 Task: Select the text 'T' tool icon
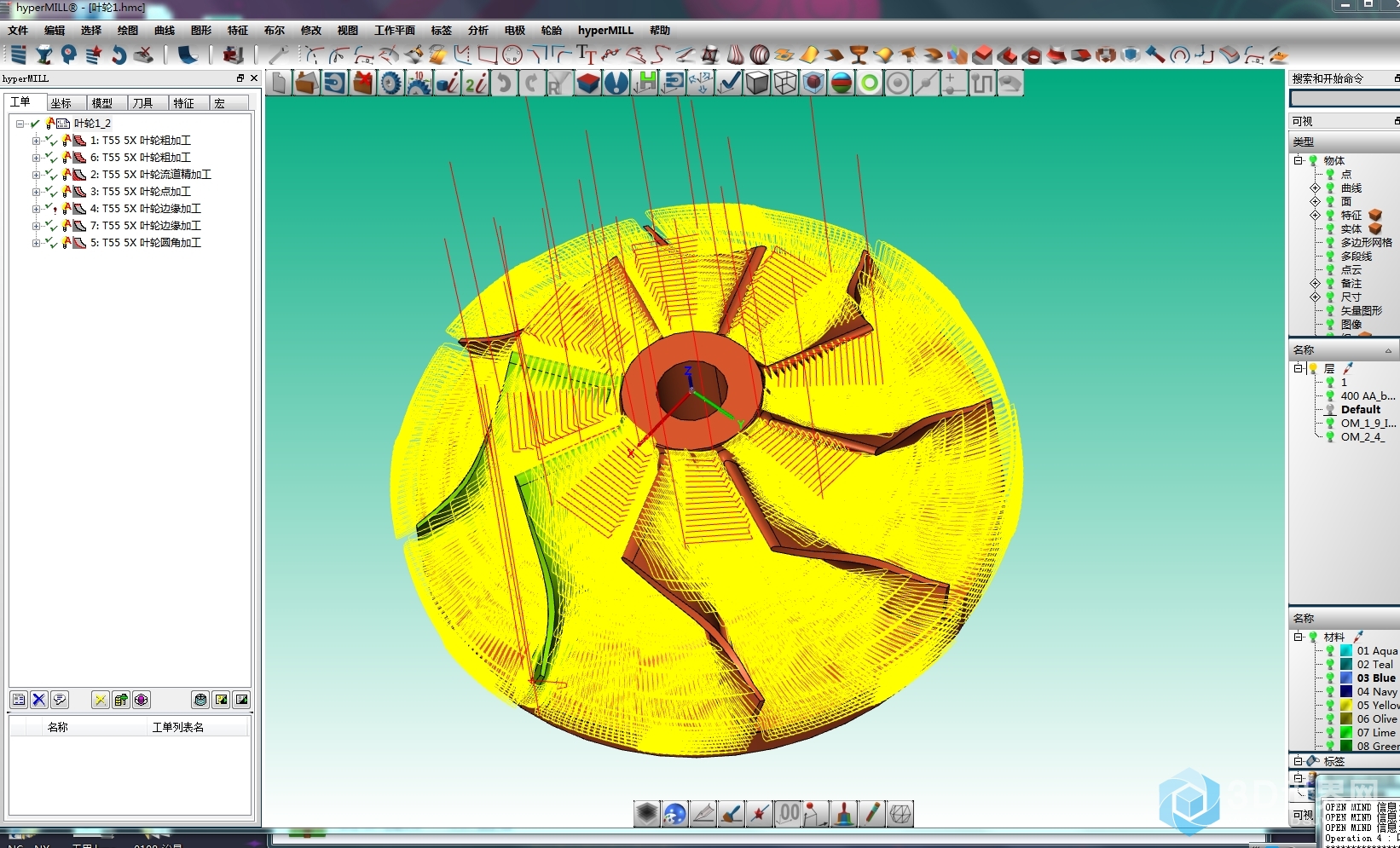(586, 55)
